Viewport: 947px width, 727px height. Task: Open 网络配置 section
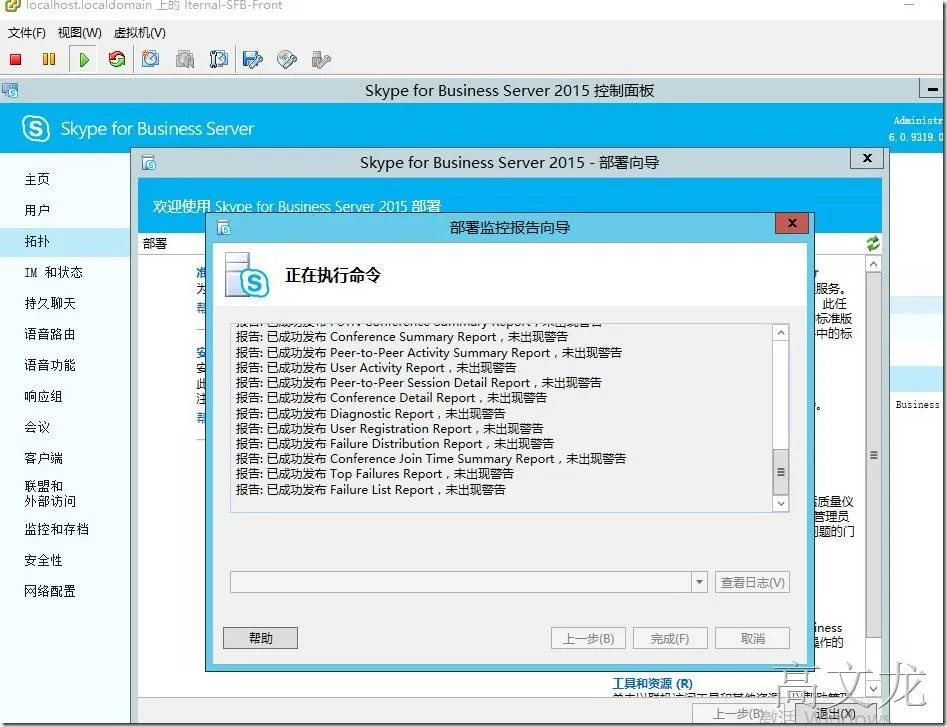[x=50, y=591]
